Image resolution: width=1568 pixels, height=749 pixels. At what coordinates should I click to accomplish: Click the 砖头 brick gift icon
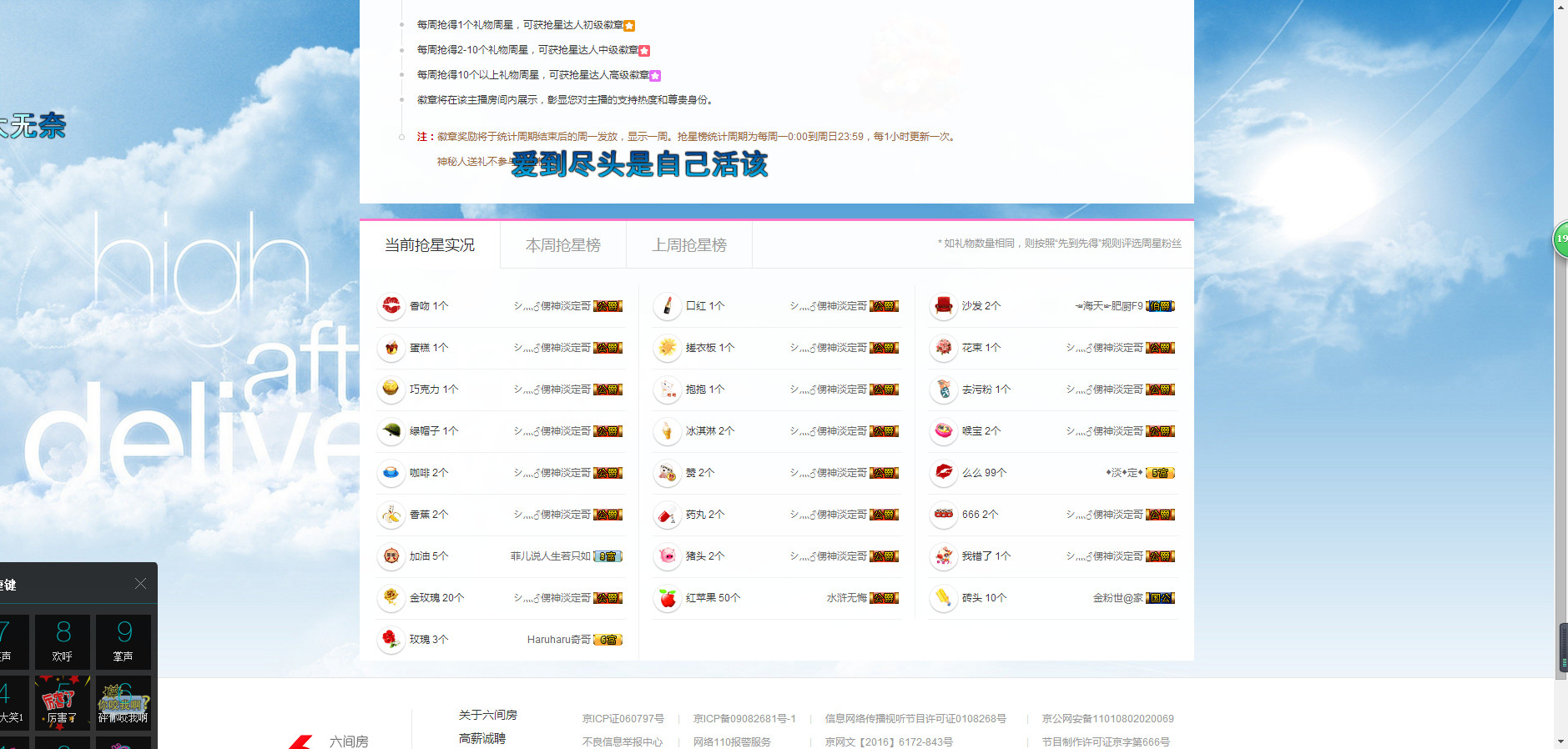point(943,598)
